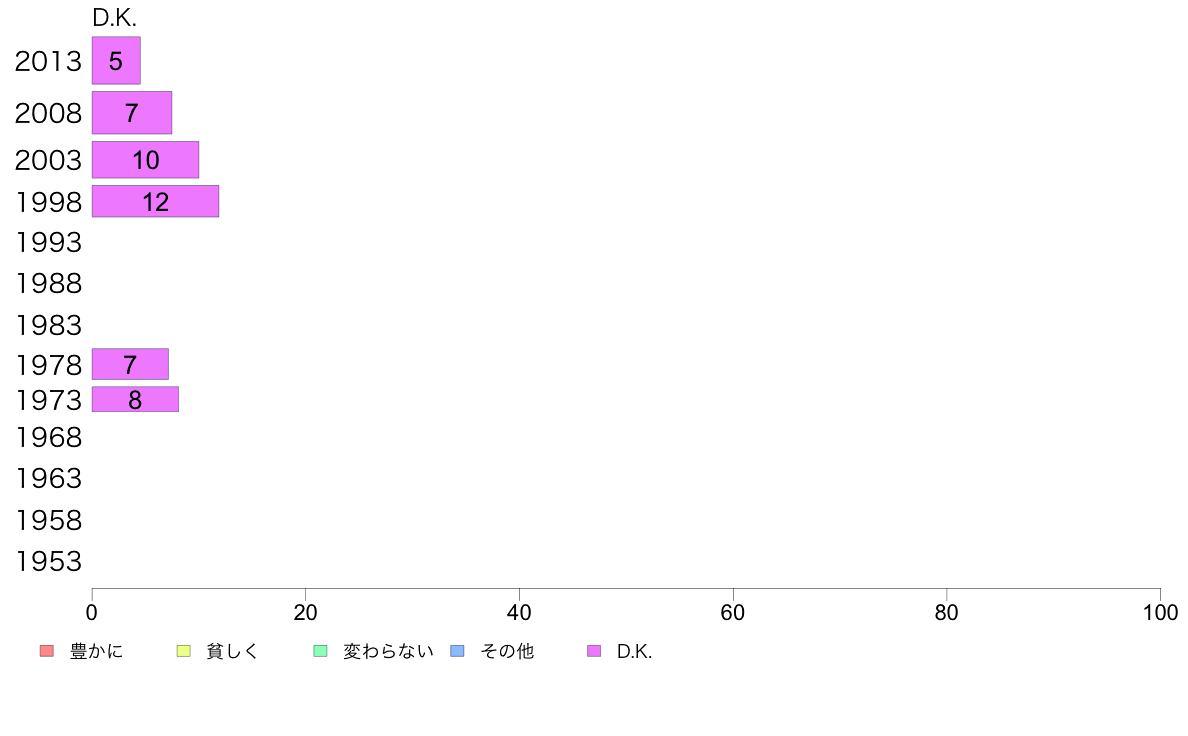
Task: Click the 1998 bar labeled 12
Action: coord(155,202)
